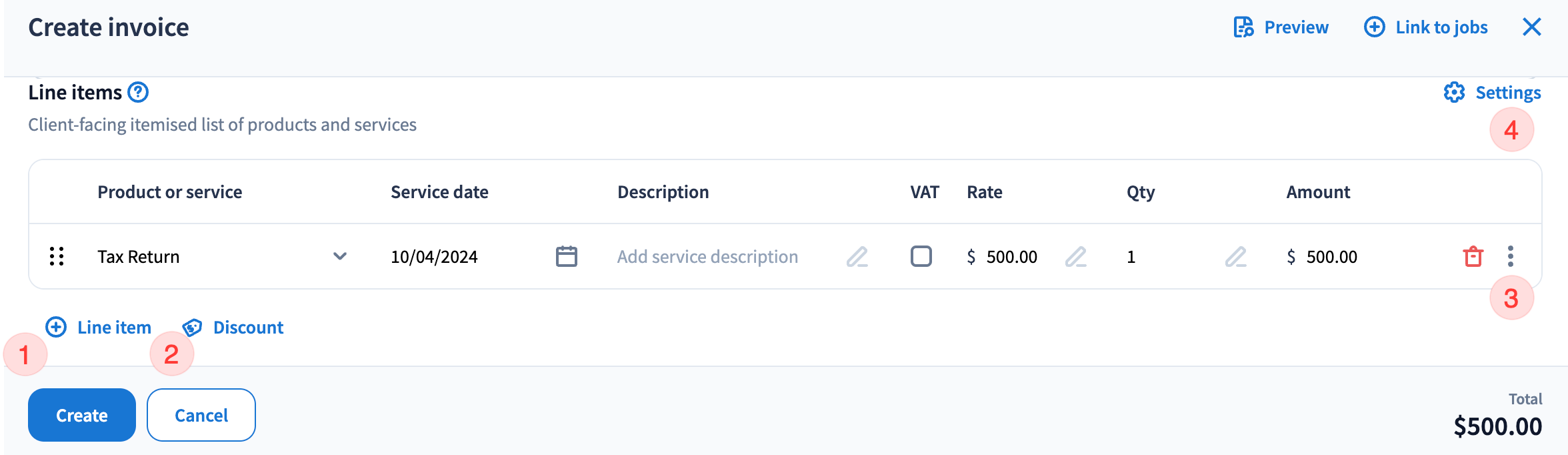Close the Create invoice dialog
1568x455 pixels.
1532,27
